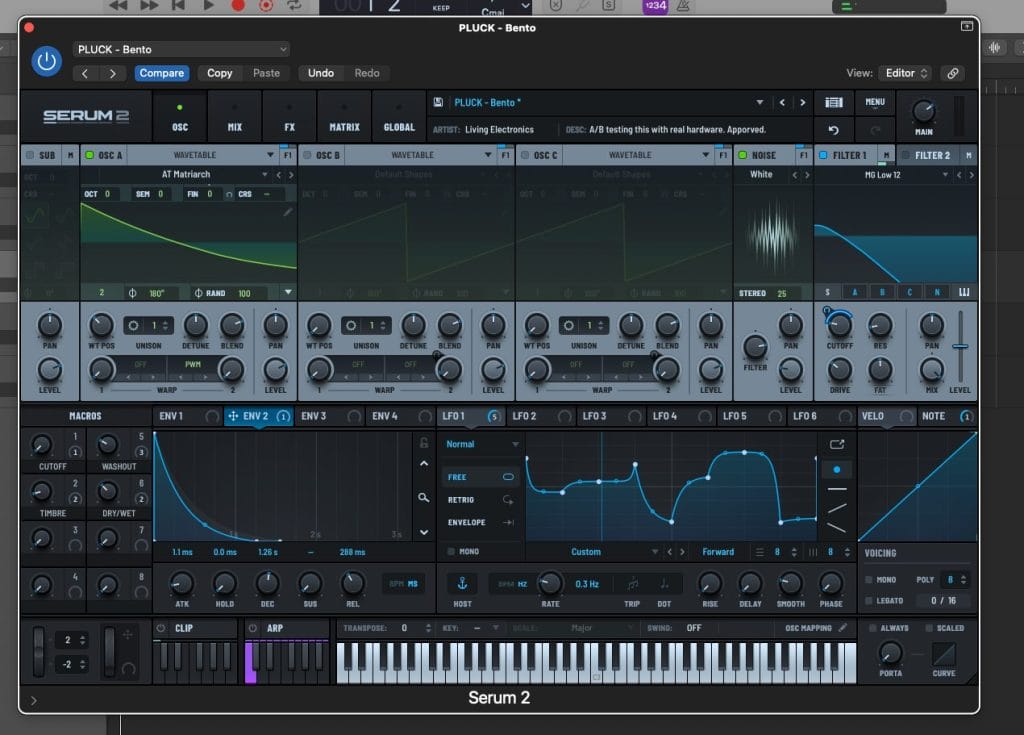1024x735 pixels.
Task: Click the LFO host anchor icon
Action: [463, 583]
